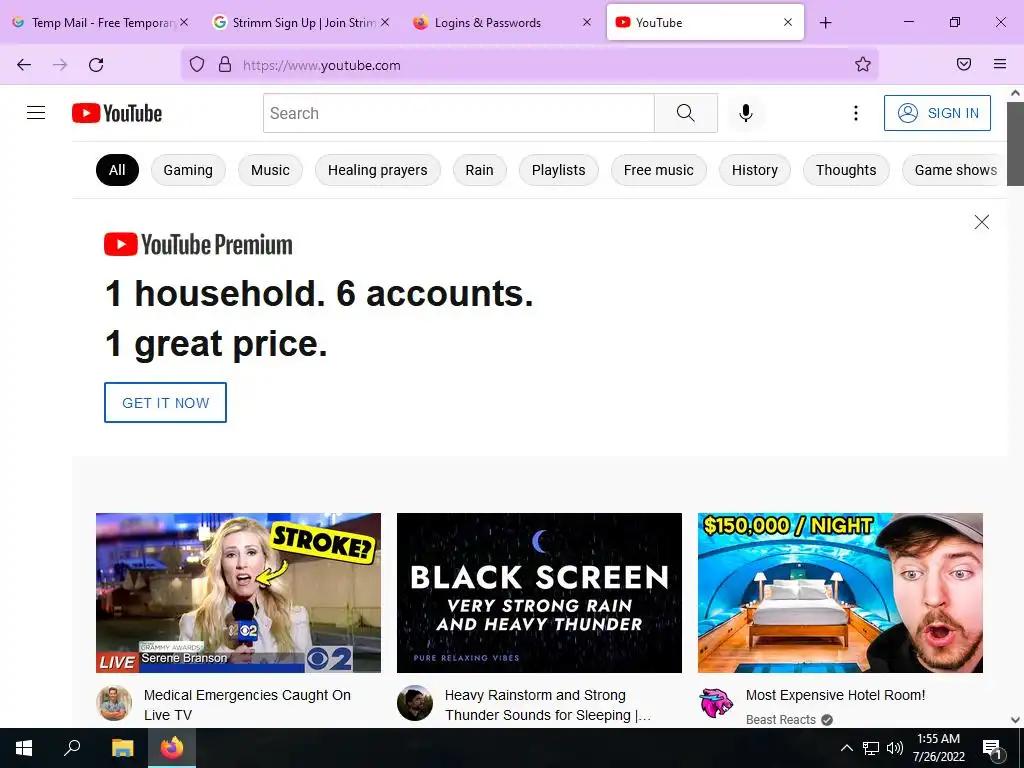Focus the YouTube Search field
Image resolution: width=1024 pixels, height=768 pixels.
(458, 113)
